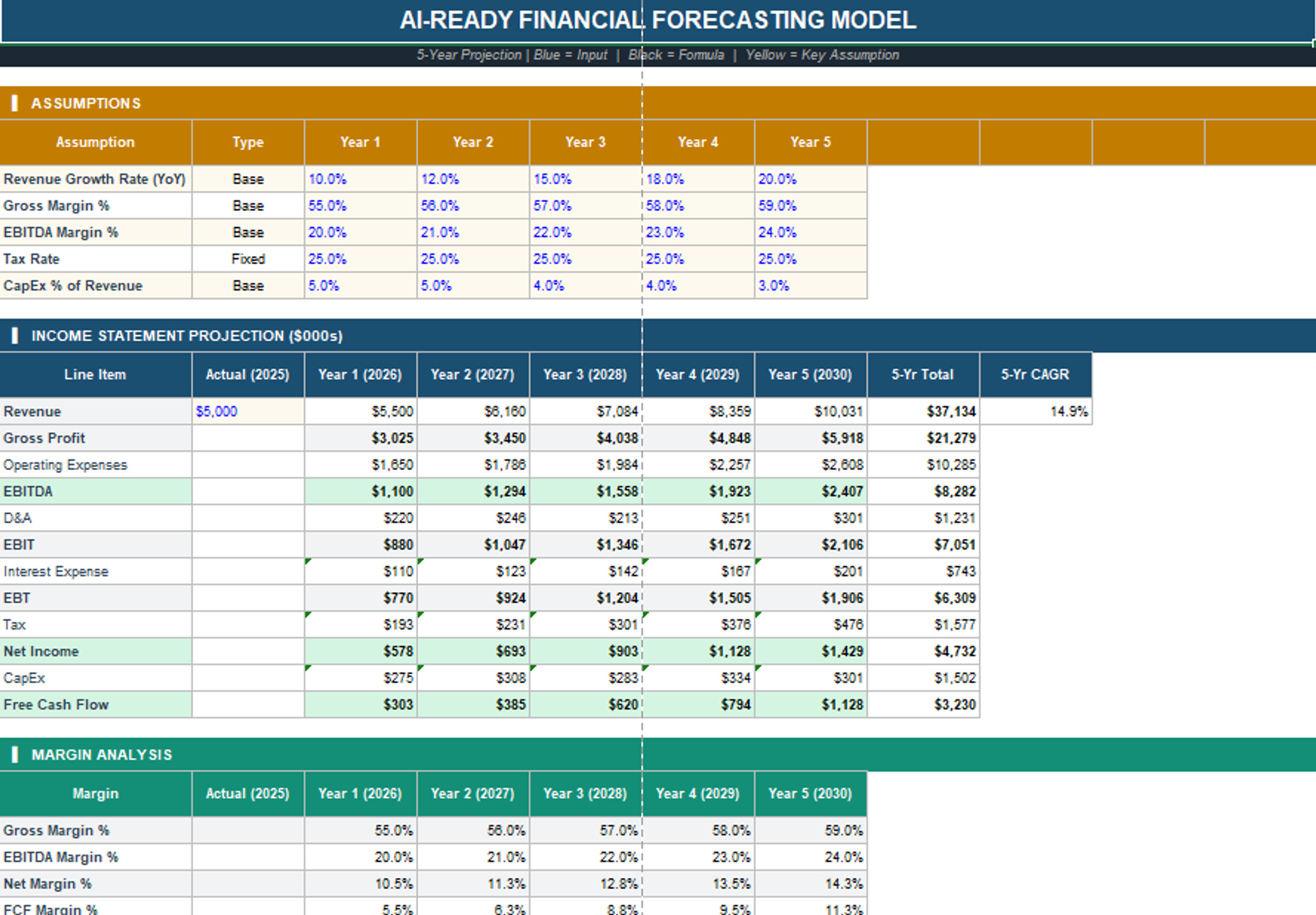This screenshot has height=915, width=1316.
Task: Select the 5-Yr Total column header
Action: (x=923, y=374)
